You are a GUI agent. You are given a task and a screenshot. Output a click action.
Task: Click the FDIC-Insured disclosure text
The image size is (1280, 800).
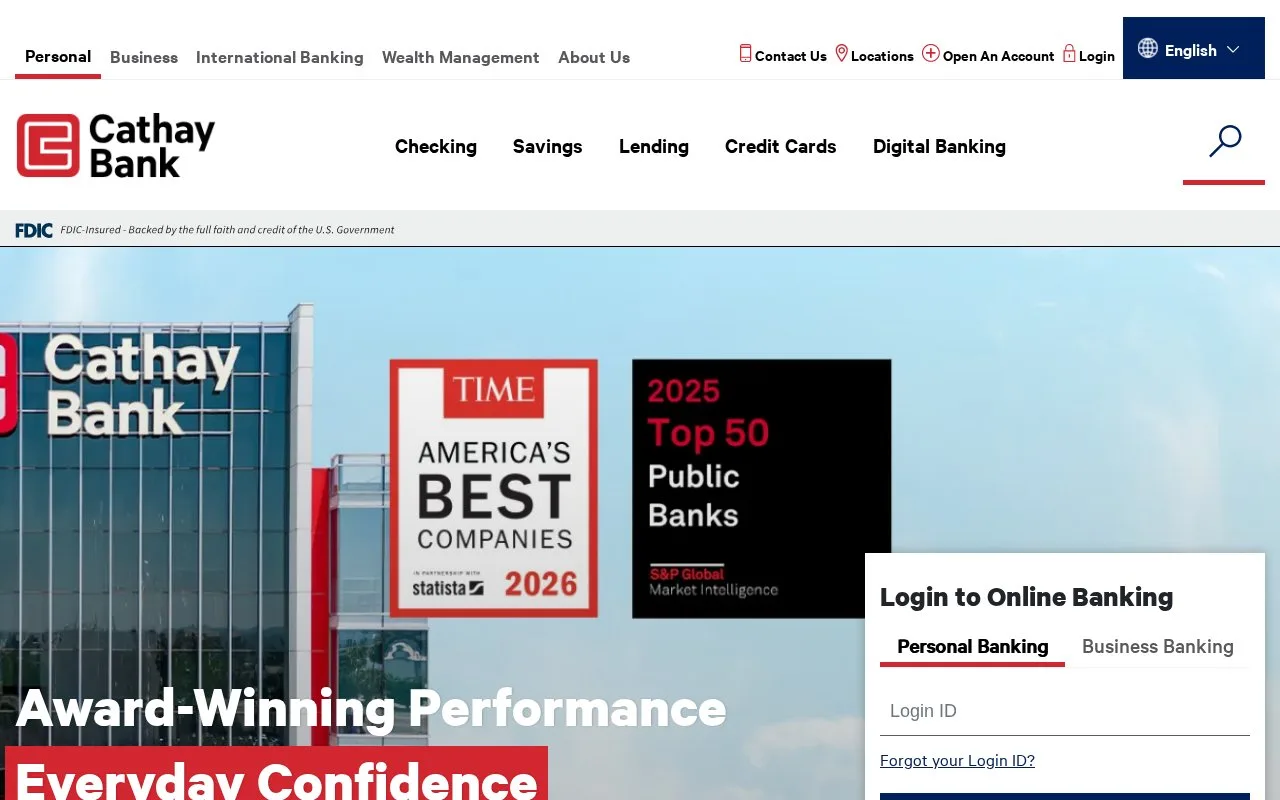click(227, 230)
